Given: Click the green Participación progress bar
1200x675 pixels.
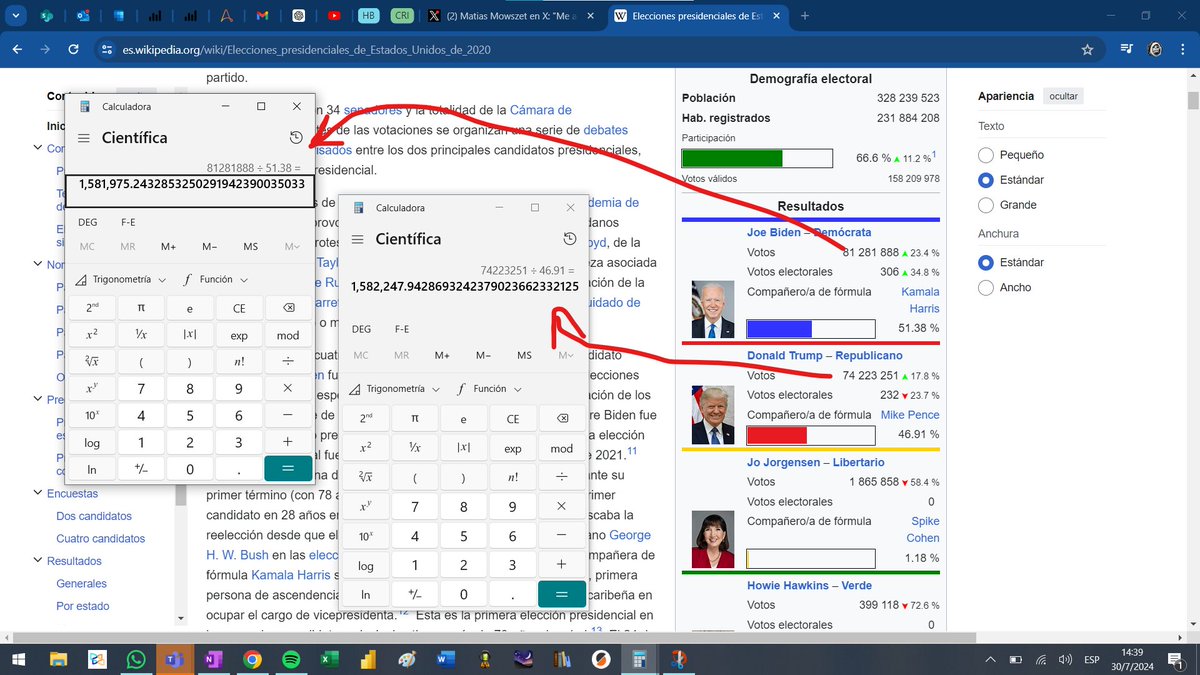Looking at the screenshot, I should (x=757, y=158).
